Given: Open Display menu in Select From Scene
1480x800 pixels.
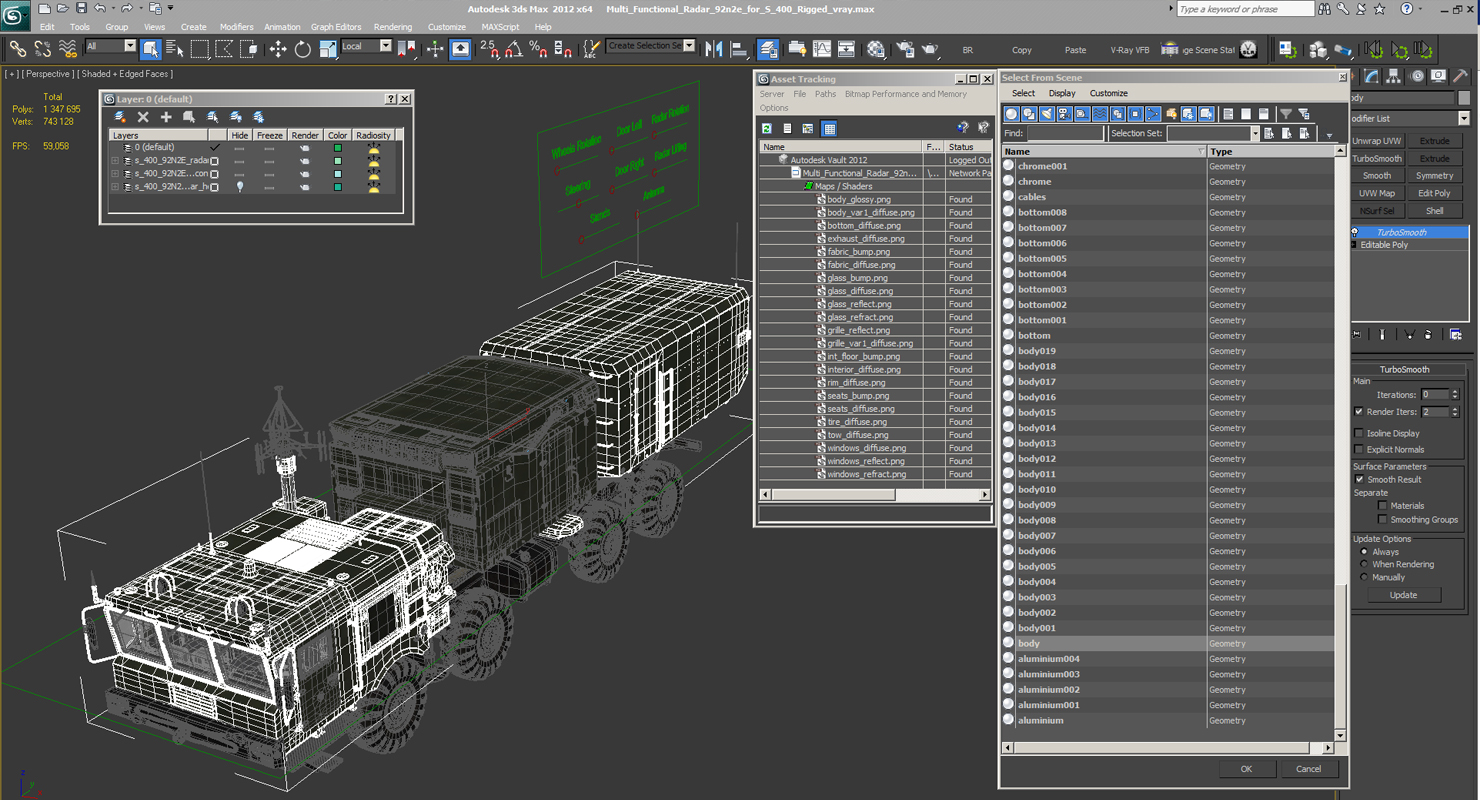Looking at the screenshot, I should [1062, 93].
